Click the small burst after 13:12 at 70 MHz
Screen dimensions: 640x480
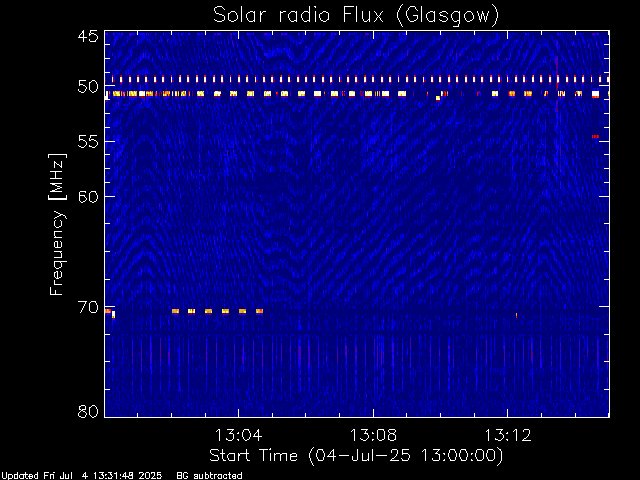516,315
